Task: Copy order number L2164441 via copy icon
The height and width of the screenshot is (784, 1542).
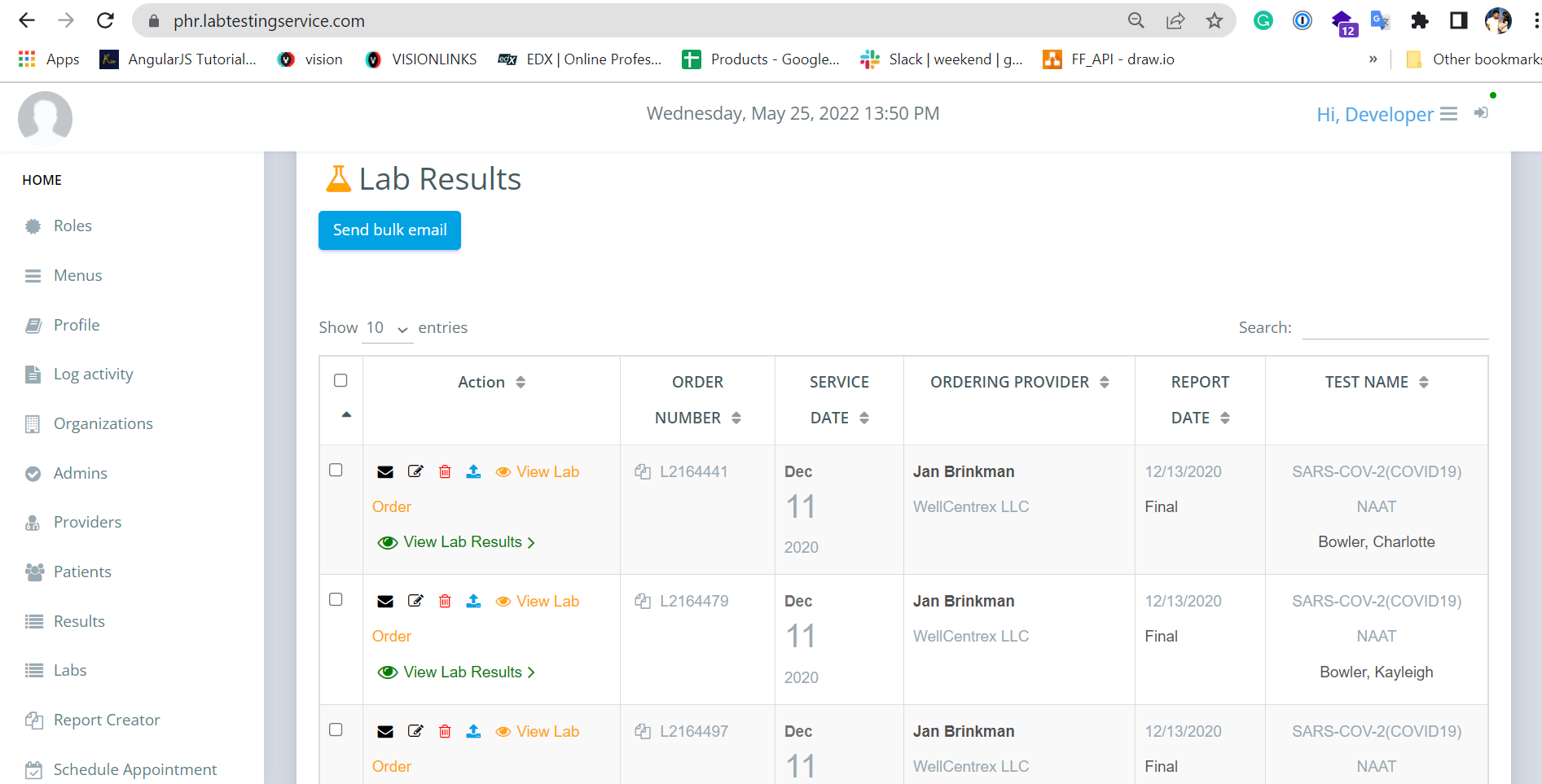Action: 643,471
